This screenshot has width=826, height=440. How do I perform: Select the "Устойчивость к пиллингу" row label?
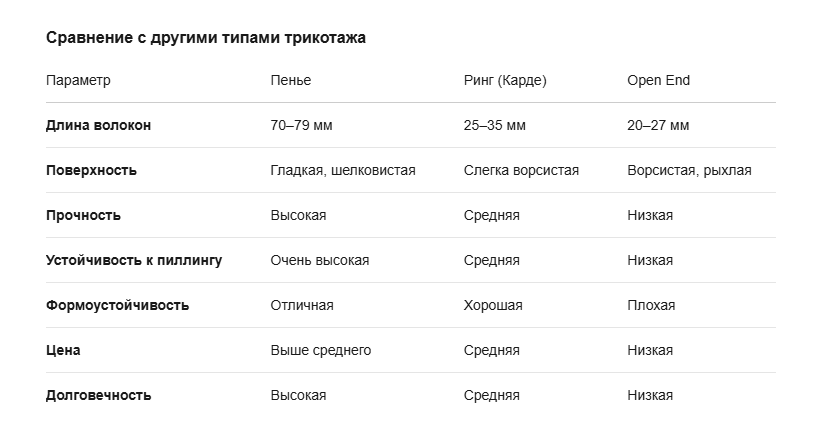(x=134, y=260)
